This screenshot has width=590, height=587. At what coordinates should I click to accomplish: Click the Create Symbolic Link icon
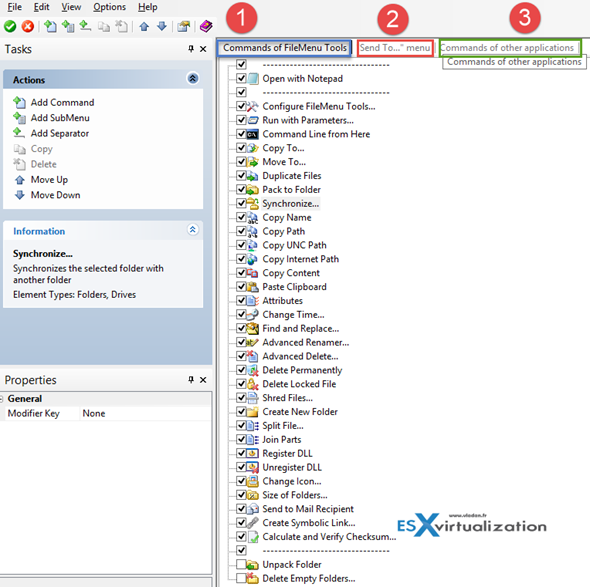253,523
